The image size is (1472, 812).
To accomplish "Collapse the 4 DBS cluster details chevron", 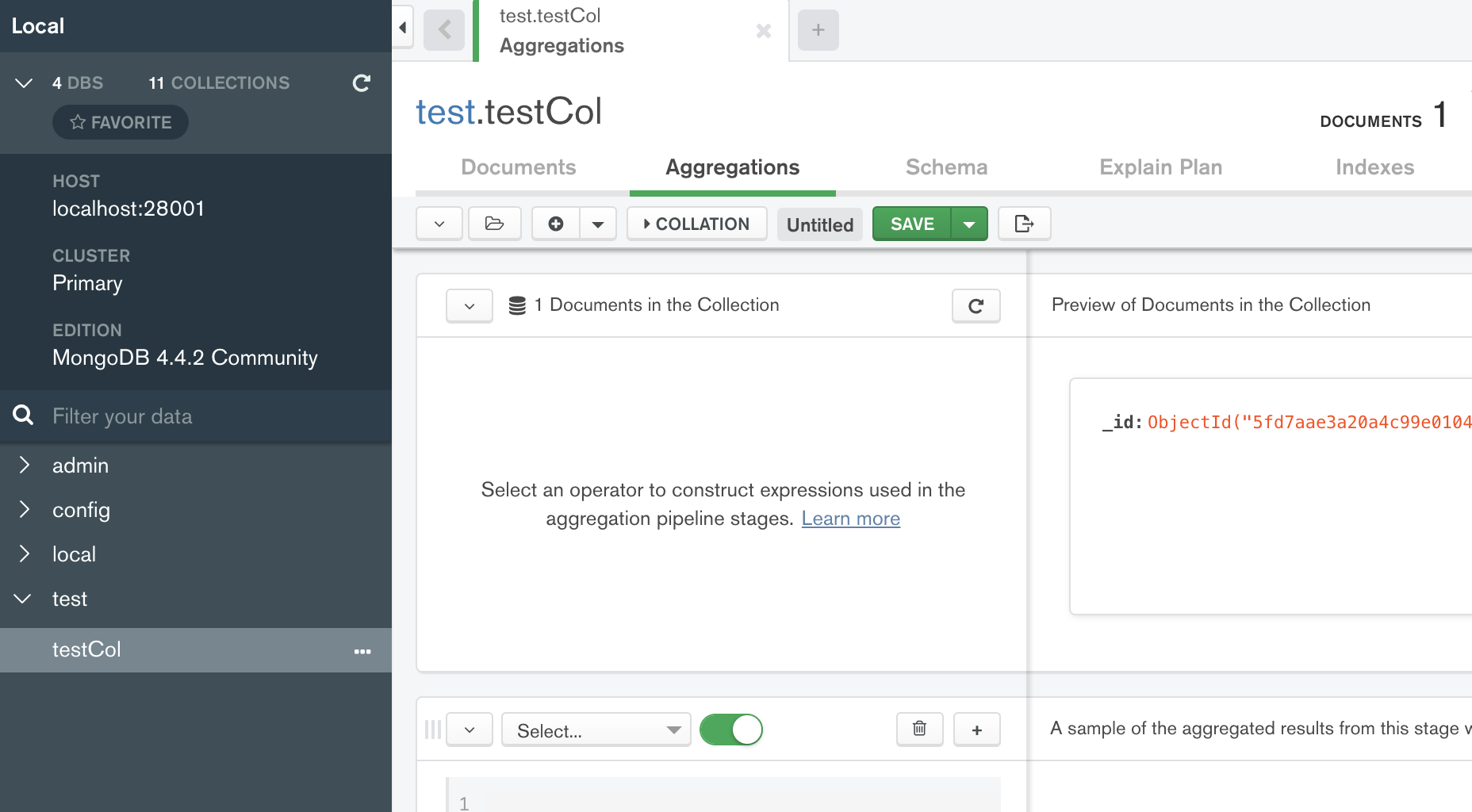I will coord(24,83).
